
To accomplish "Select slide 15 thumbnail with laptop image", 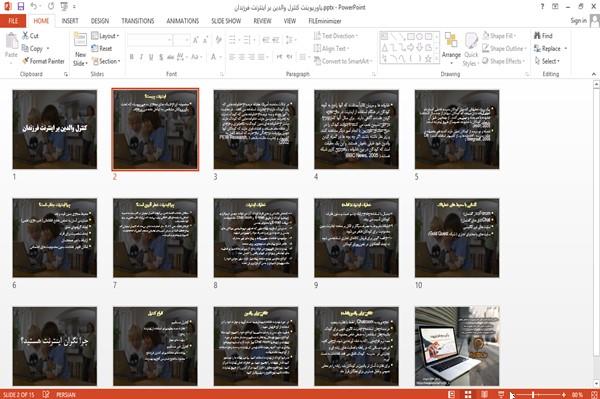I will tap(457, 346).
